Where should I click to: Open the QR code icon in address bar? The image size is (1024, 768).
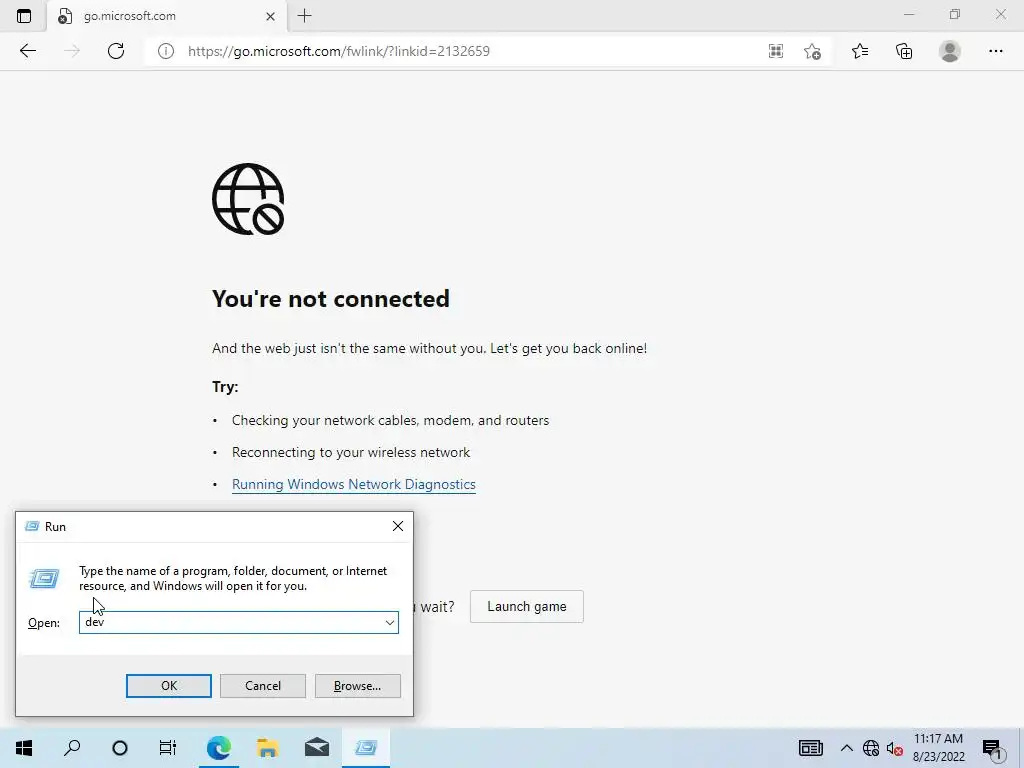coord(776,51)
